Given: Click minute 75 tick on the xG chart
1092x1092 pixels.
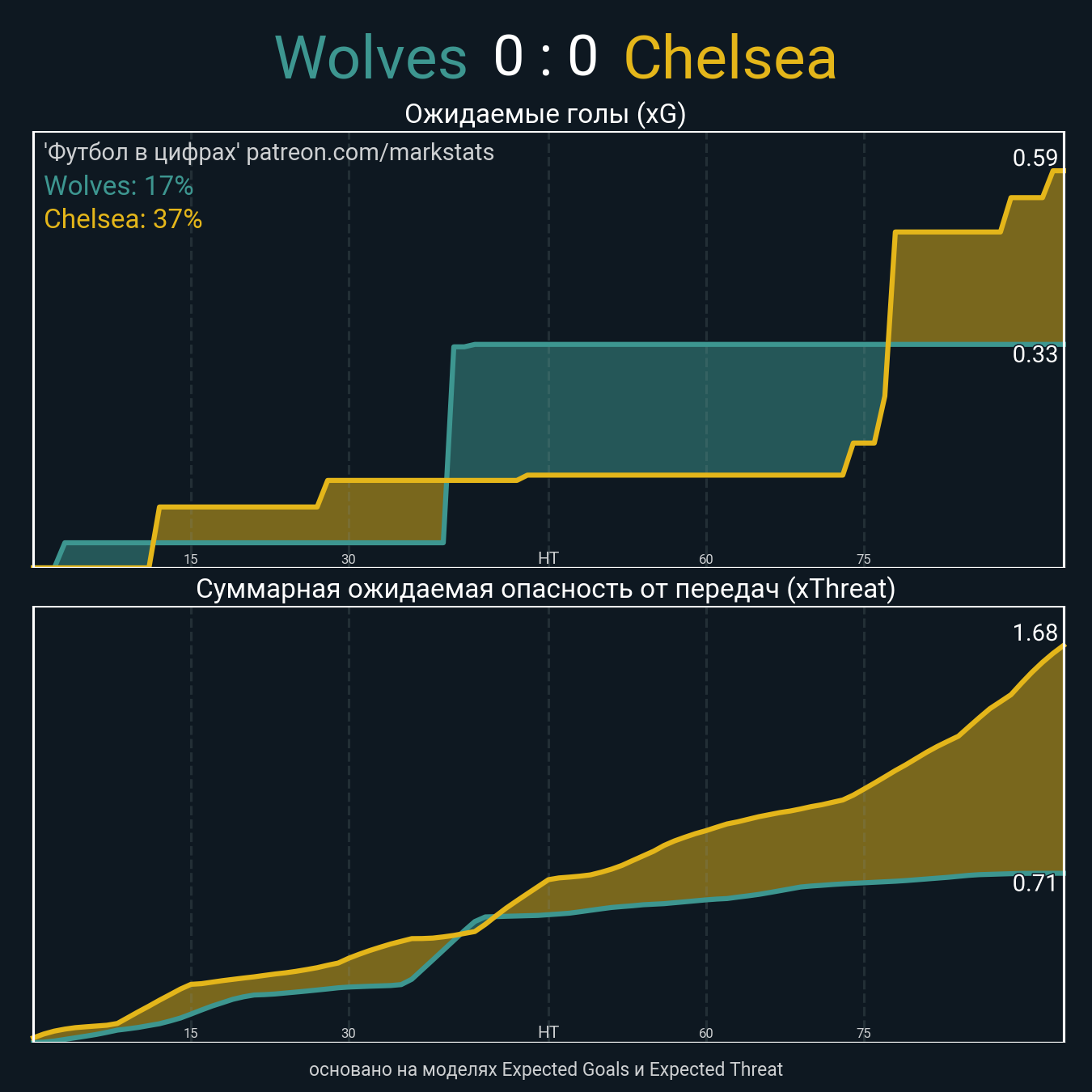Looking at the screenshot, I should [863, 559].
